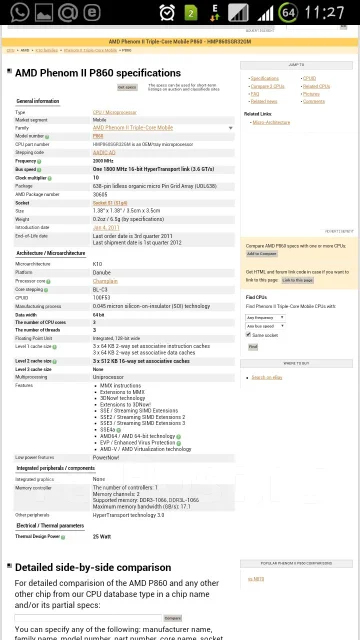Click the help icon next to Clock multiplier
This screenshot has height=640, width=360.
50,178
